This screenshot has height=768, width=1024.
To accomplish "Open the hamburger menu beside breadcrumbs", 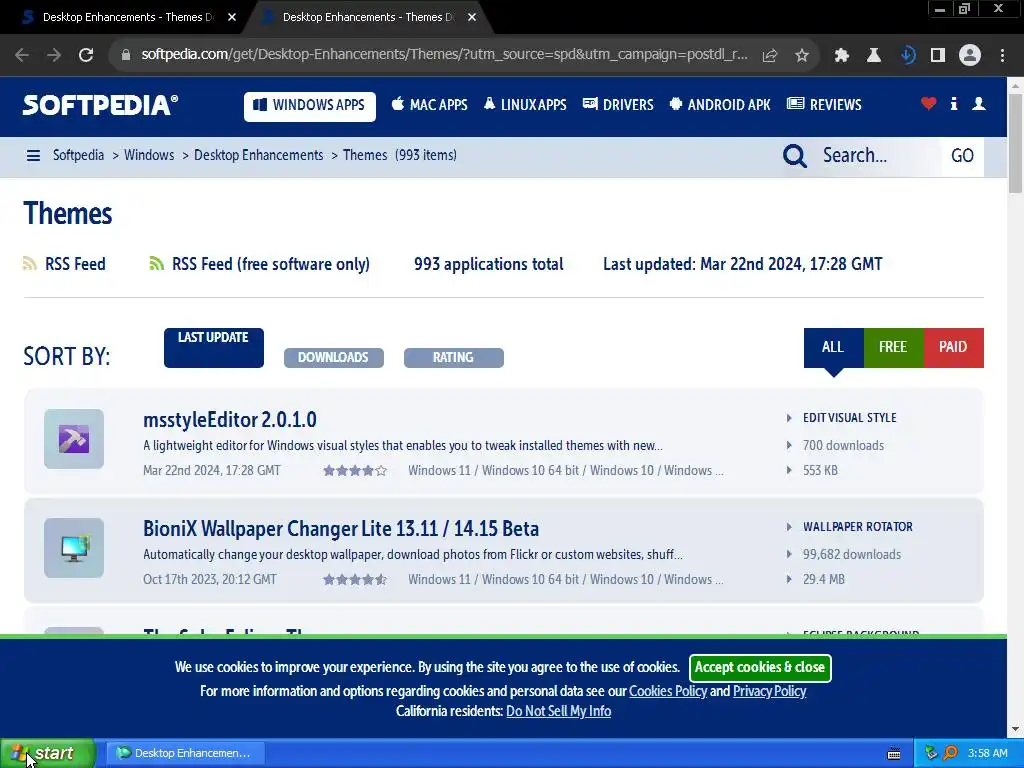I will (x=33, y=155).
